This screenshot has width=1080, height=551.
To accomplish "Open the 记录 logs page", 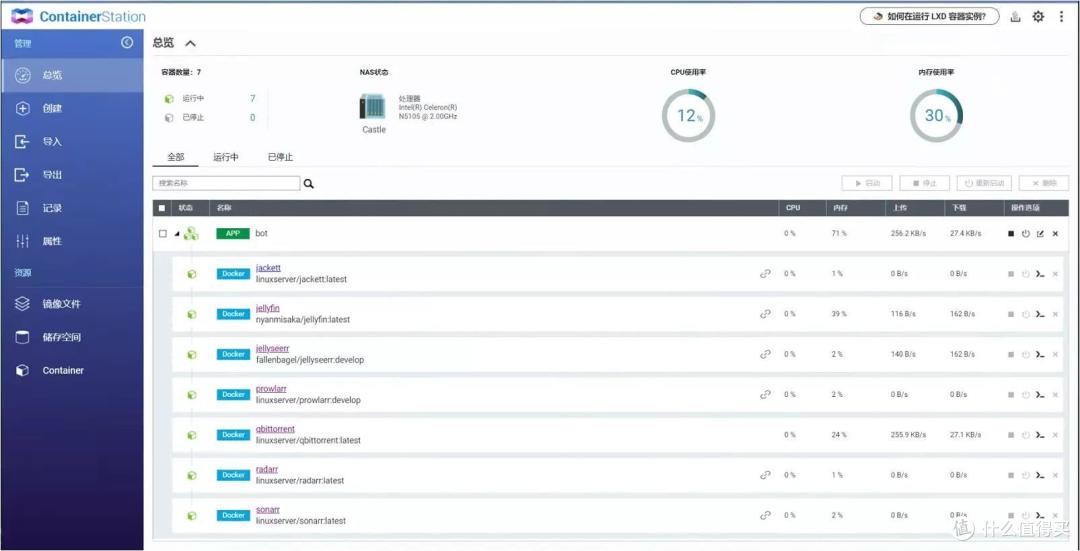I will point(72,207).
